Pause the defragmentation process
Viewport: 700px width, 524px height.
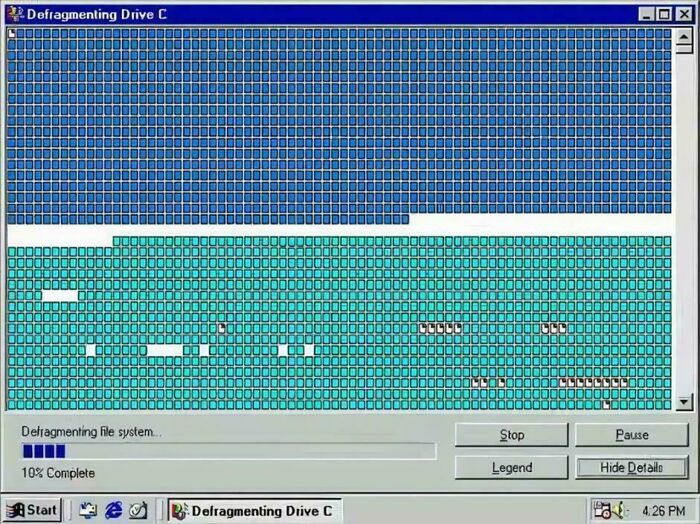click(632, 435)
